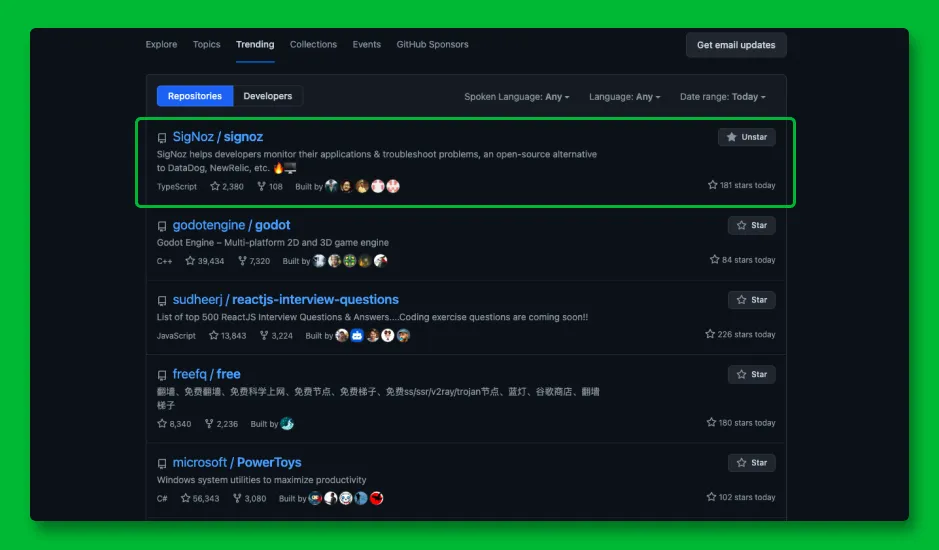Screen dimensions: 939x550
Task: Select the Repositories toggle button
Action: pos(195,96)
